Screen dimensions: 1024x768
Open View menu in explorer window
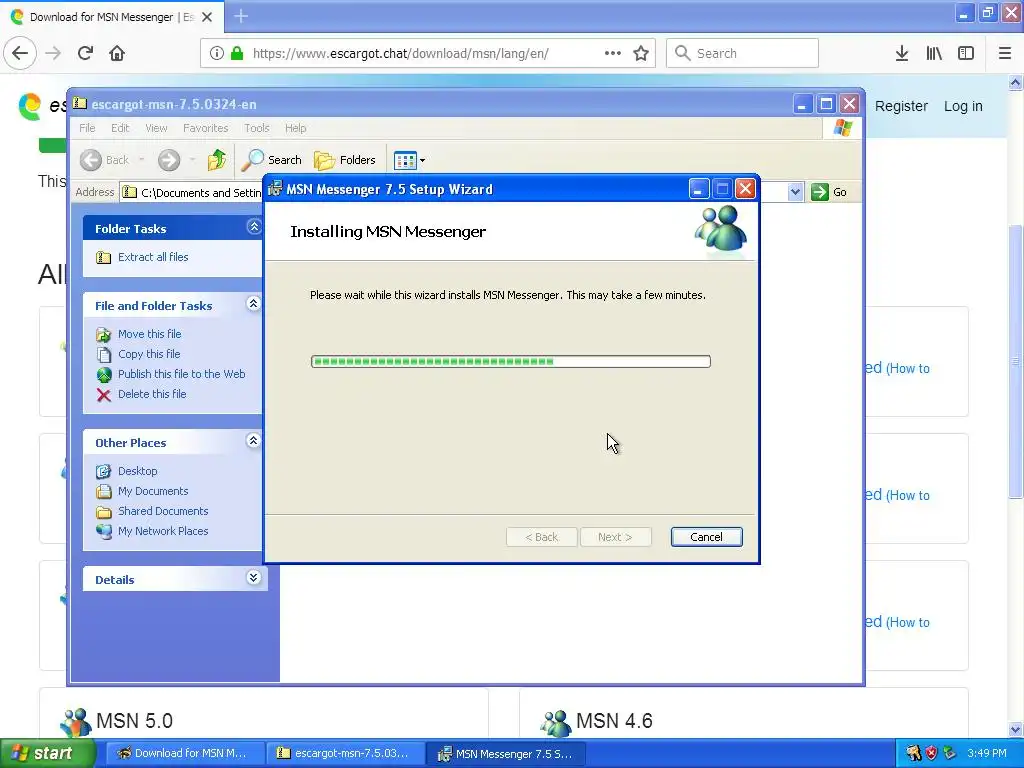tap(156, 128)
